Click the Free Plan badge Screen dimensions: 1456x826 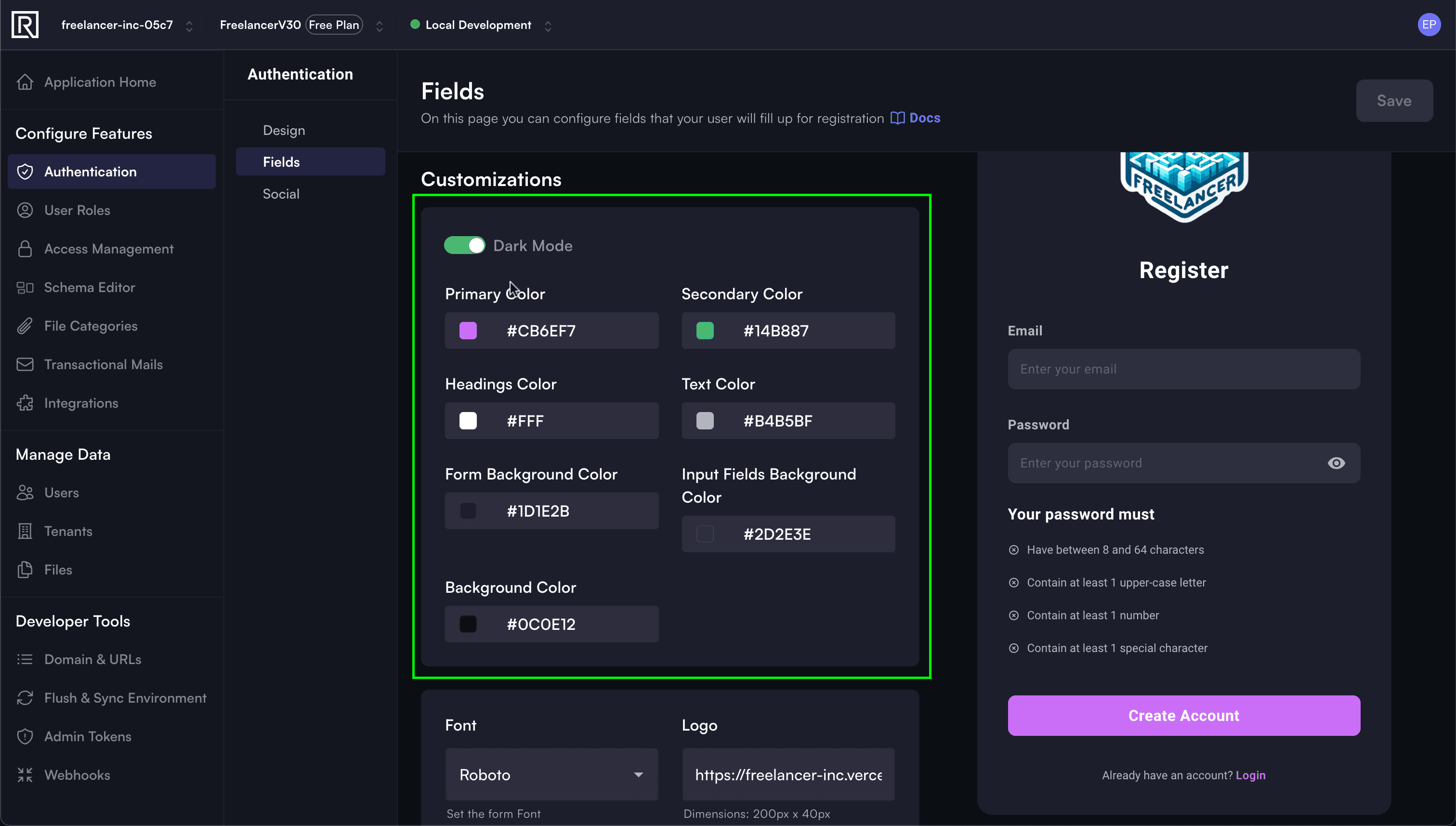click(x=334, y=25)
